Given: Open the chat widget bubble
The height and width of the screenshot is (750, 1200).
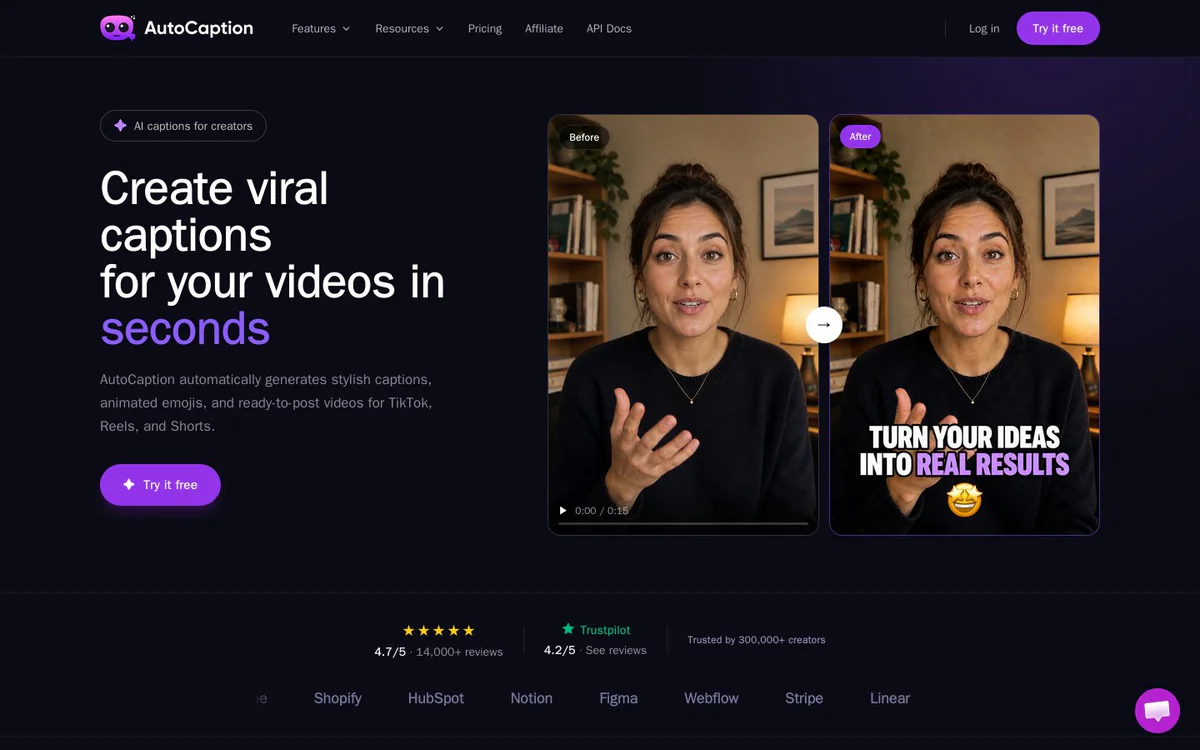Looking at the screenshot, I should 1157,710.
